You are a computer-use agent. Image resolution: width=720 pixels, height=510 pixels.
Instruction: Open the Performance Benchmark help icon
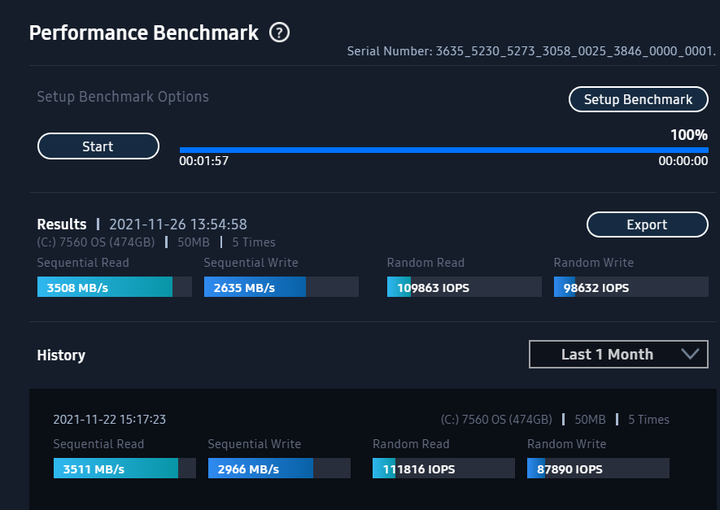(279, 33)
